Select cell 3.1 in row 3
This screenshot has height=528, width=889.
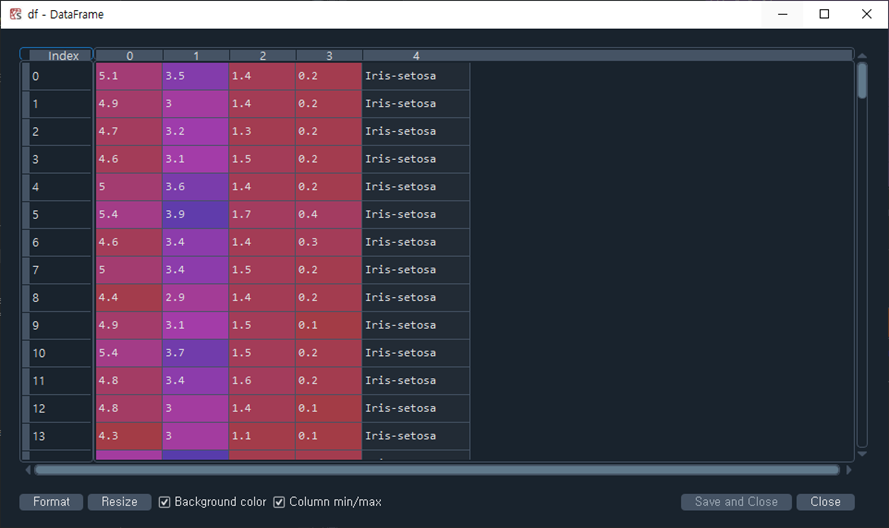(196, 159)
